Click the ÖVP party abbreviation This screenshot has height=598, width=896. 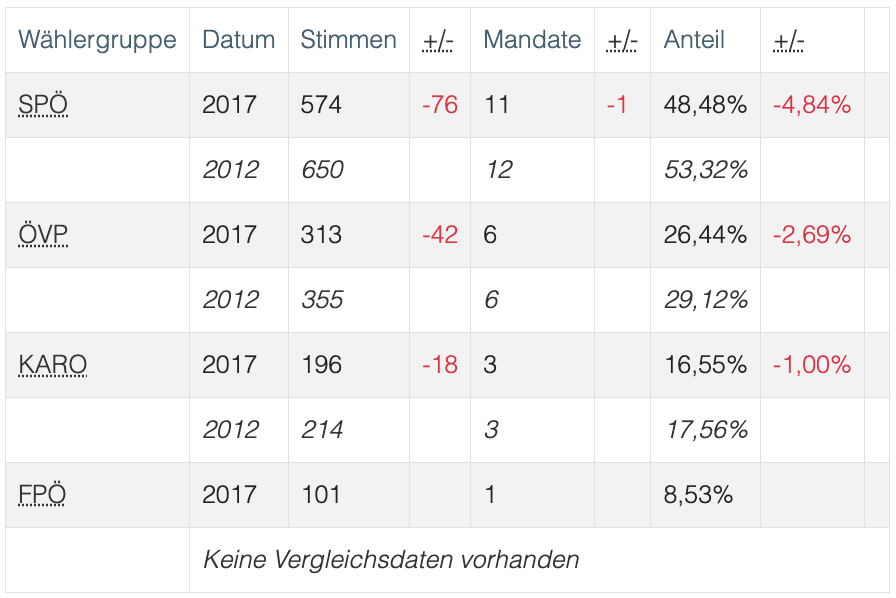tap(44, 235)
